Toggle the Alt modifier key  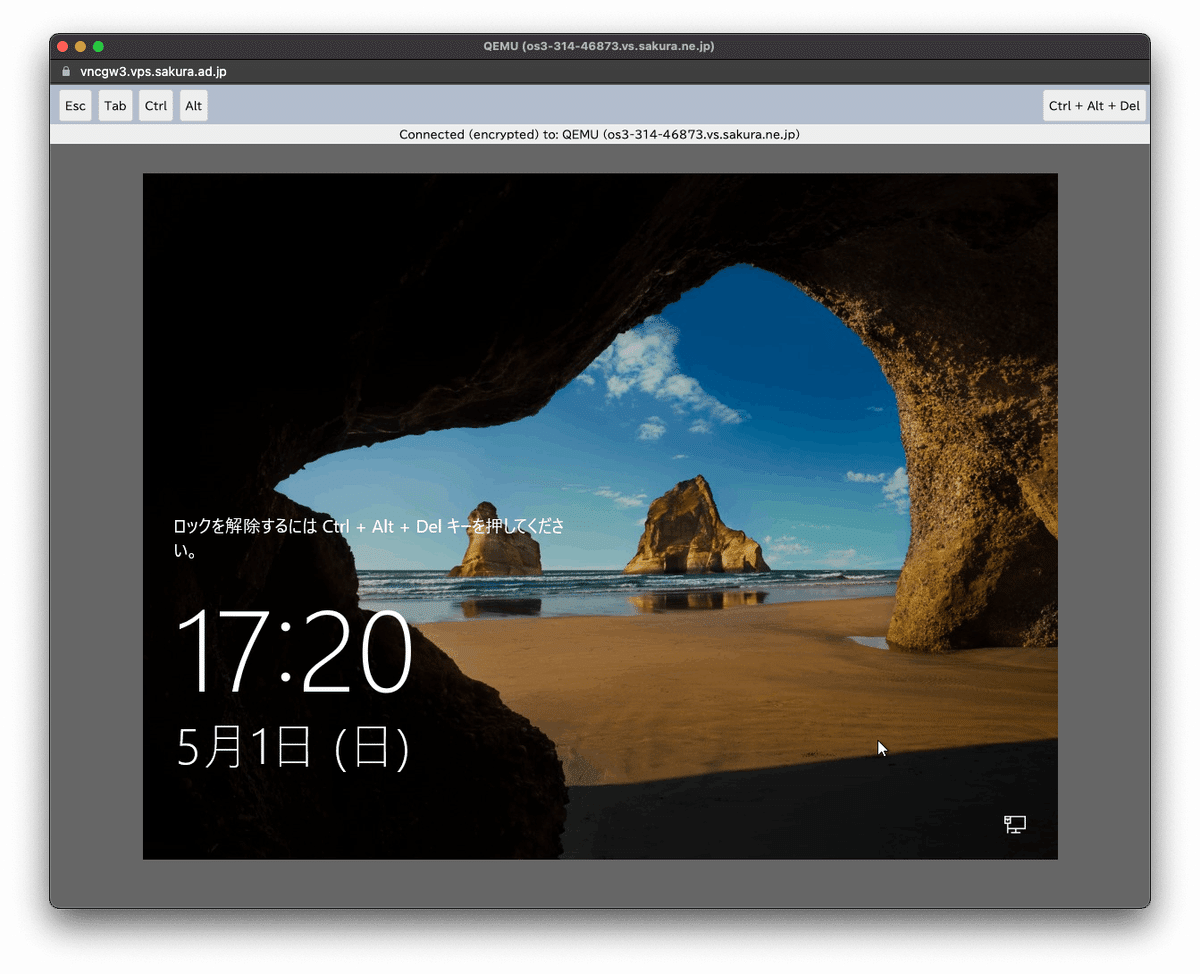coord(192,105)
